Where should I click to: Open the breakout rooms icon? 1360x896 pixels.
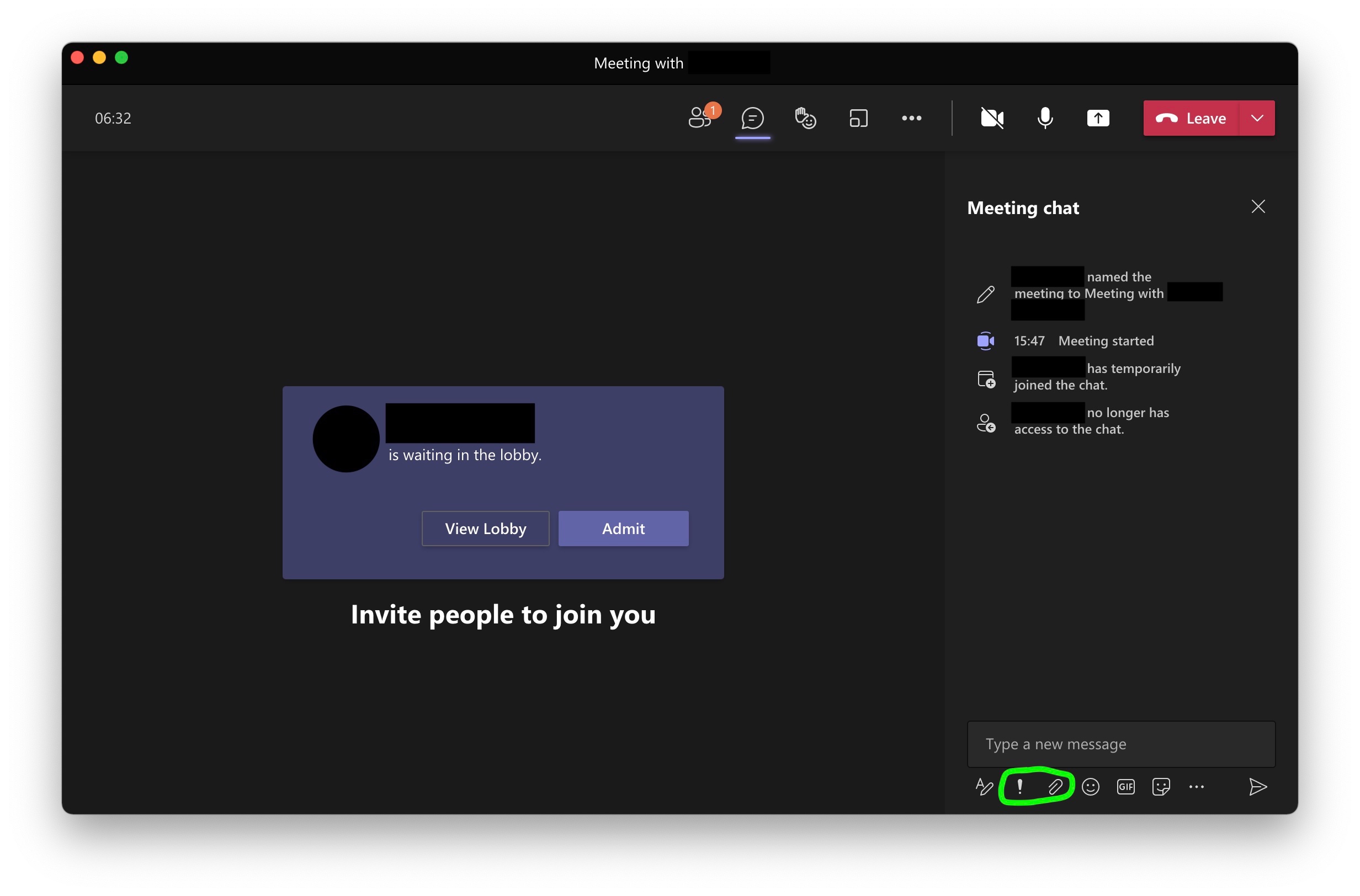click(x=858, y=118)
